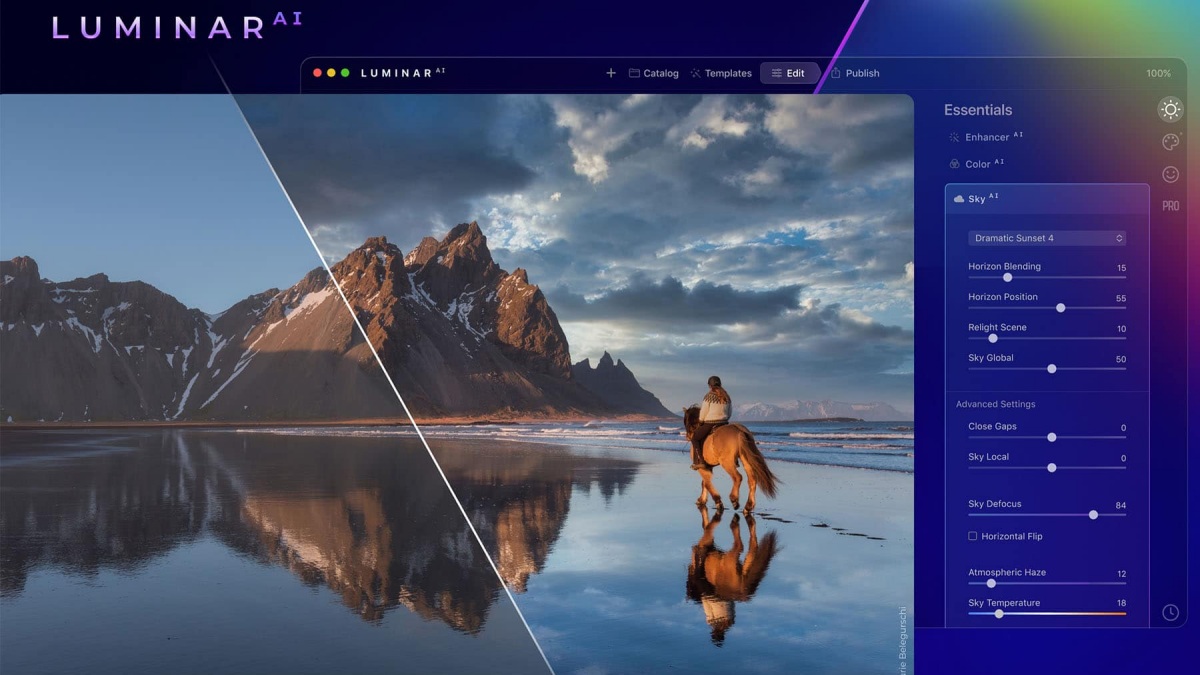
Task: Open the Essentials sun icon tools
Action: click(1169, 110)
